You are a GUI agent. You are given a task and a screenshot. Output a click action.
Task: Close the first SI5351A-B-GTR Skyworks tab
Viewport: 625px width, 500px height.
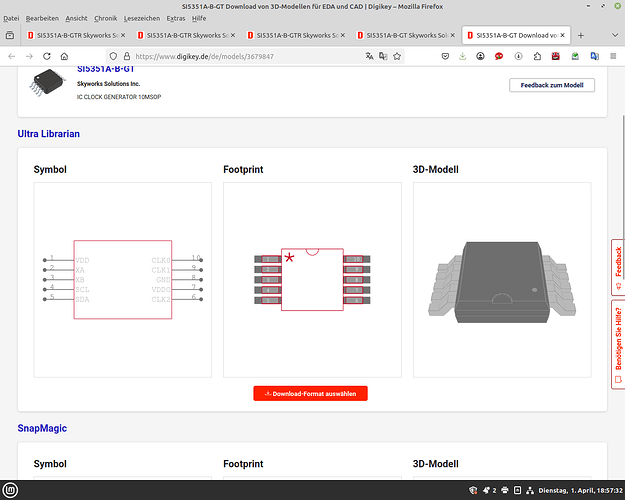tap(123, 35)
